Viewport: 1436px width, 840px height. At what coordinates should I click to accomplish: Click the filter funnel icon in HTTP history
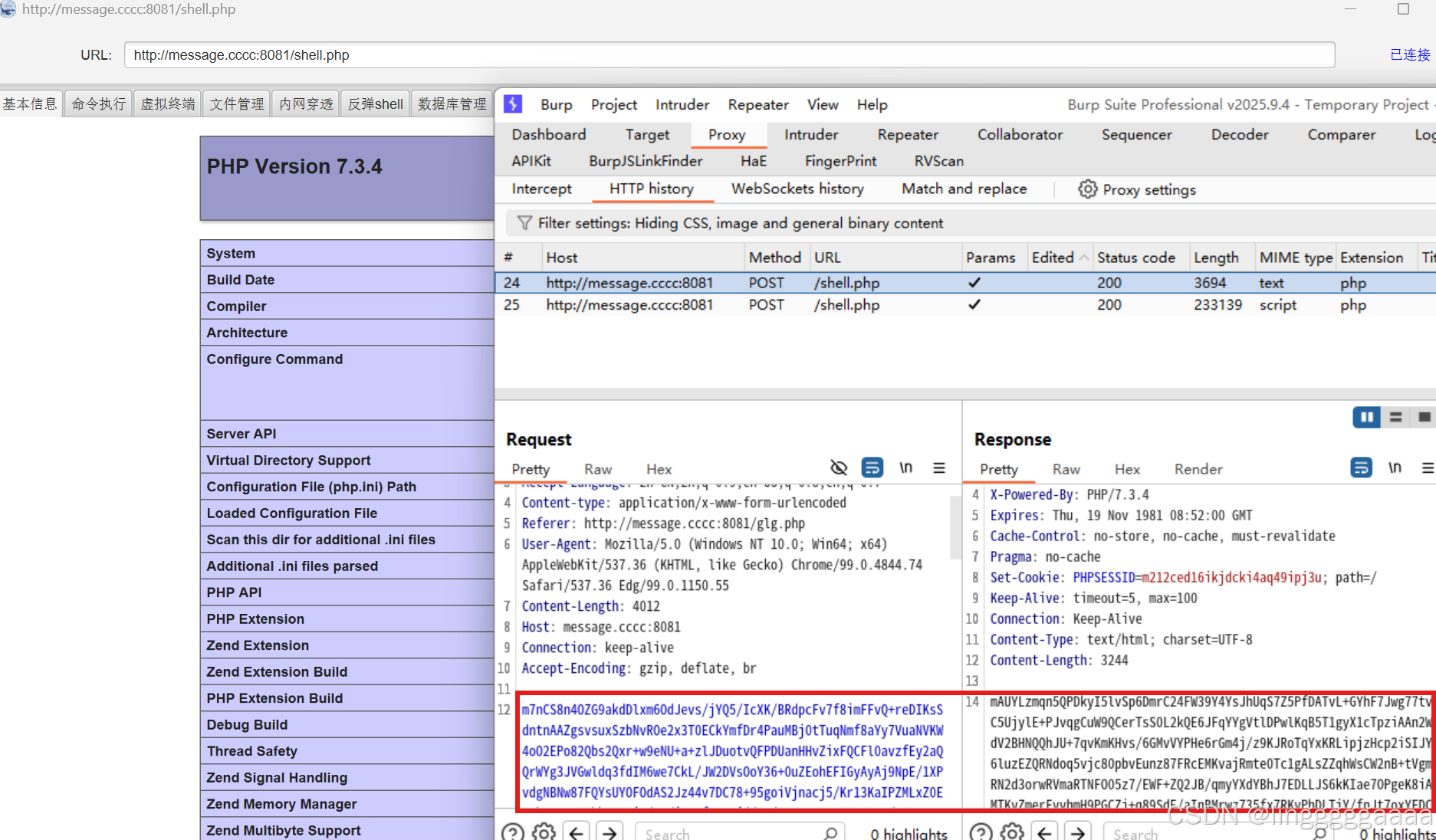524,223
